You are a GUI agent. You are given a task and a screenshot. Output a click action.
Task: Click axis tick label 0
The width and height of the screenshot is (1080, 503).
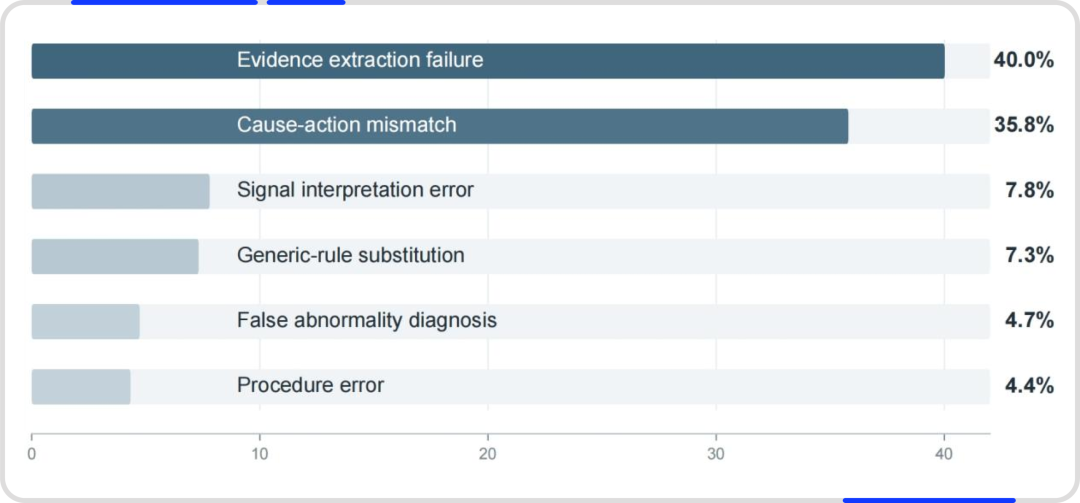click(x=32, y=455)
